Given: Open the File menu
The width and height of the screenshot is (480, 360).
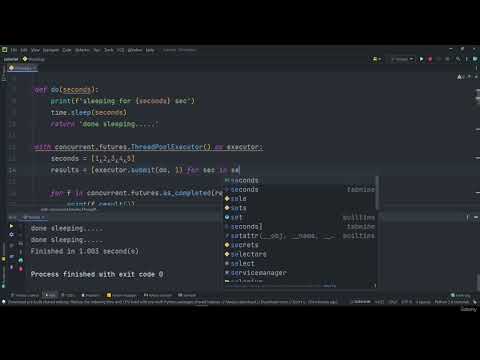Looking at the screenshot, I should tap(14, 50).
